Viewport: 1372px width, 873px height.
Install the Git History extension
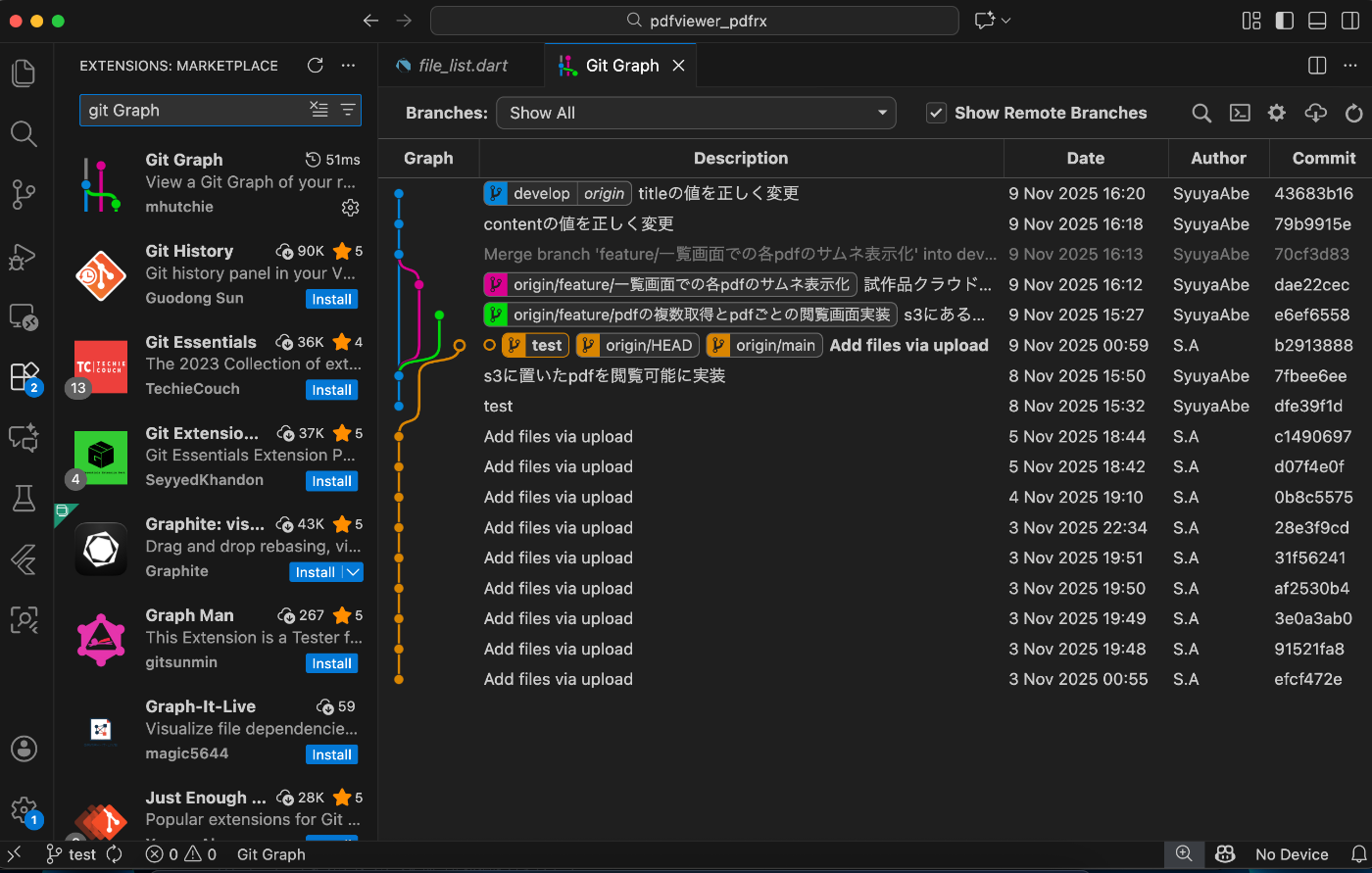point(331,299)
